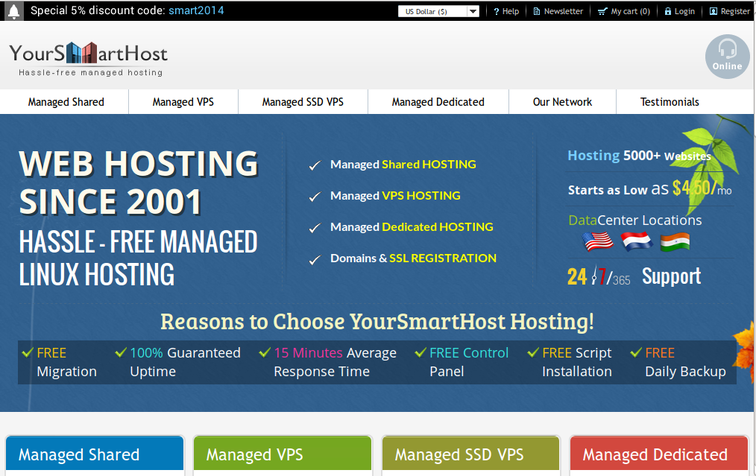Open the Our Network menu item
The width and height of the screenshot is (756, 476).
point(562,102)
